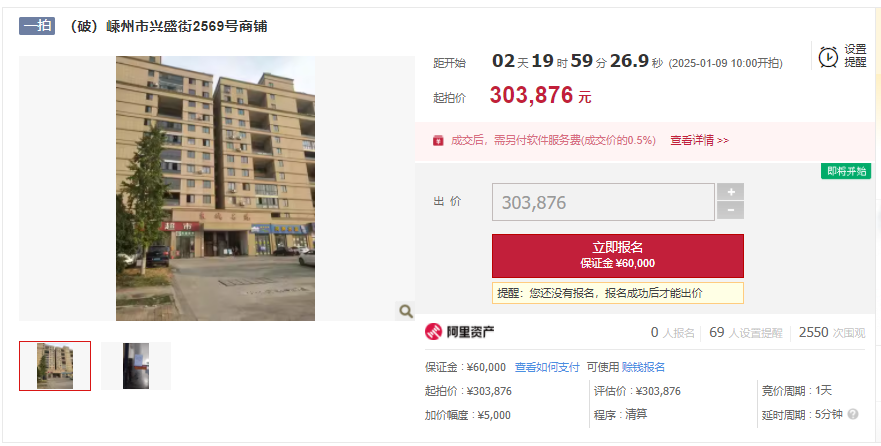This screenshot has height=446, width=881.
Task: Click the alarm clock reminder icon
Action: 828,57
